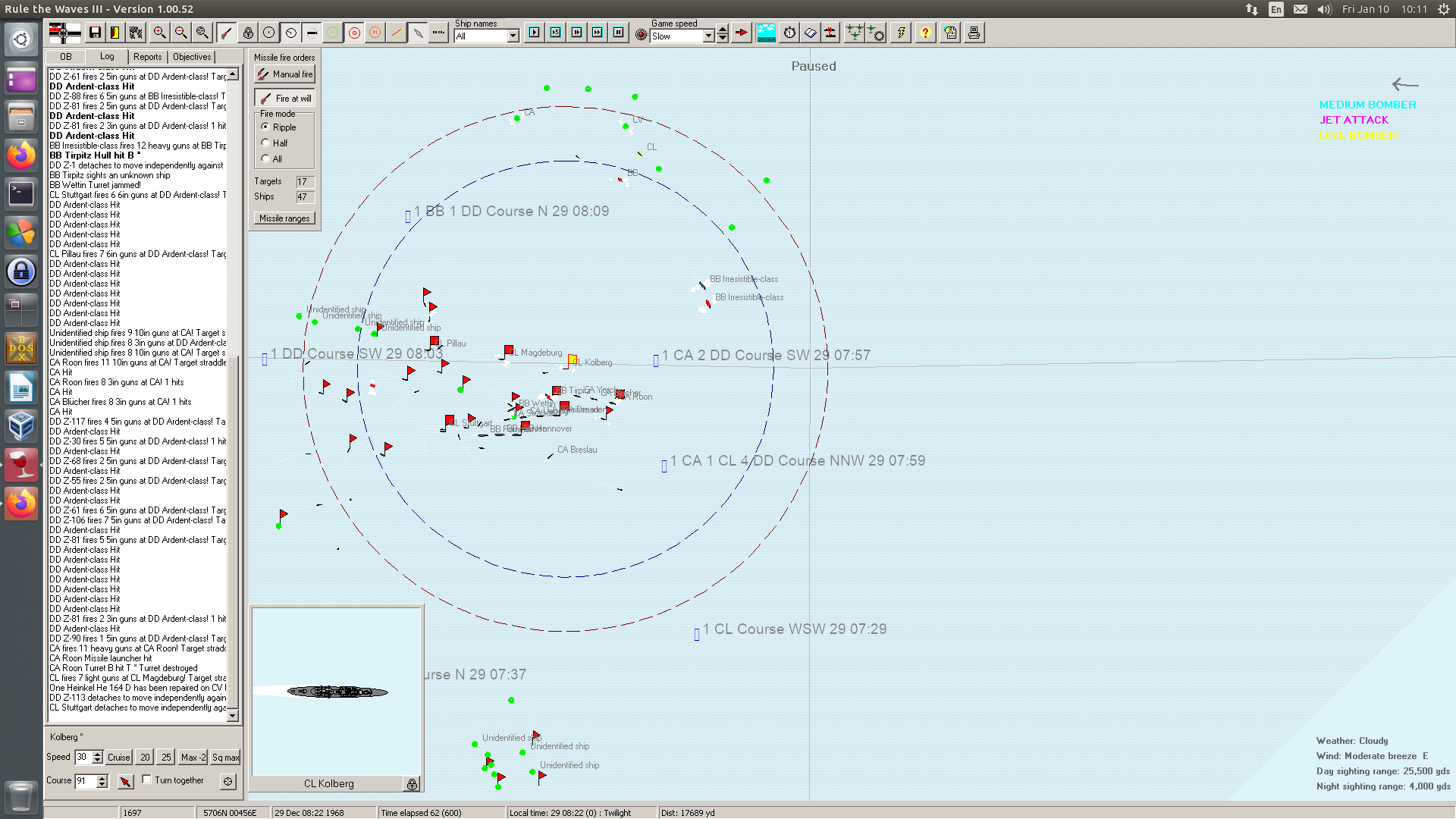1456x819 pixels.
Task: Open the Reports tab
Action: point(148,57)
